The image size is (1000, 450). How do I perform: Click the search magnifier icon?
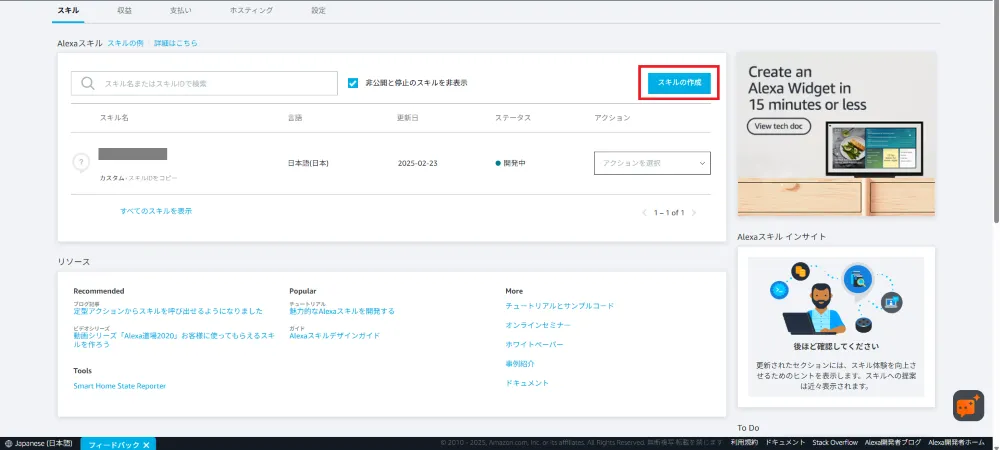[x=88, y=83]
